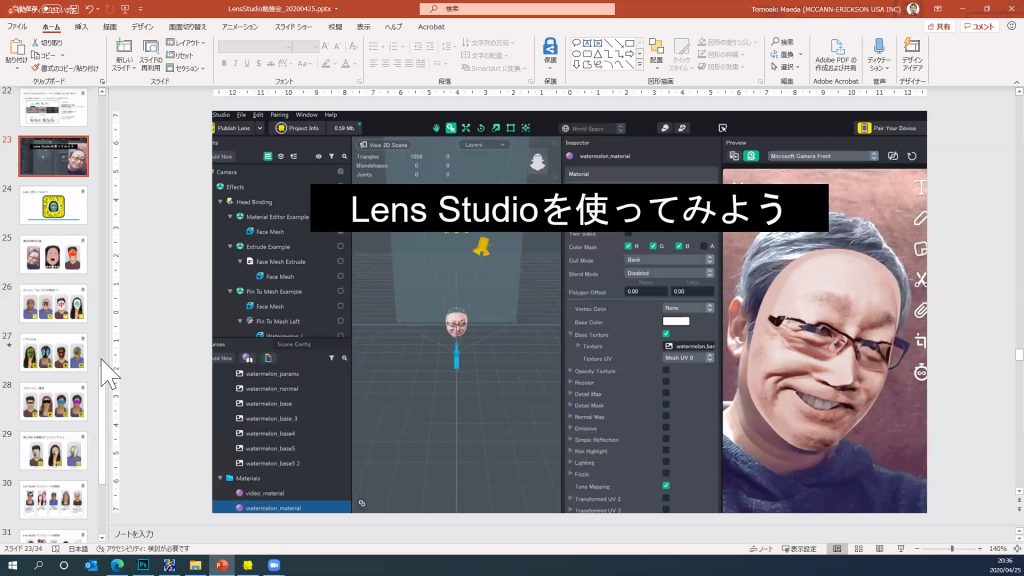Viewport: 1024px width, 576px height.
Task: Click the Undo arrow in the title bar
Action: pos(89,9)
